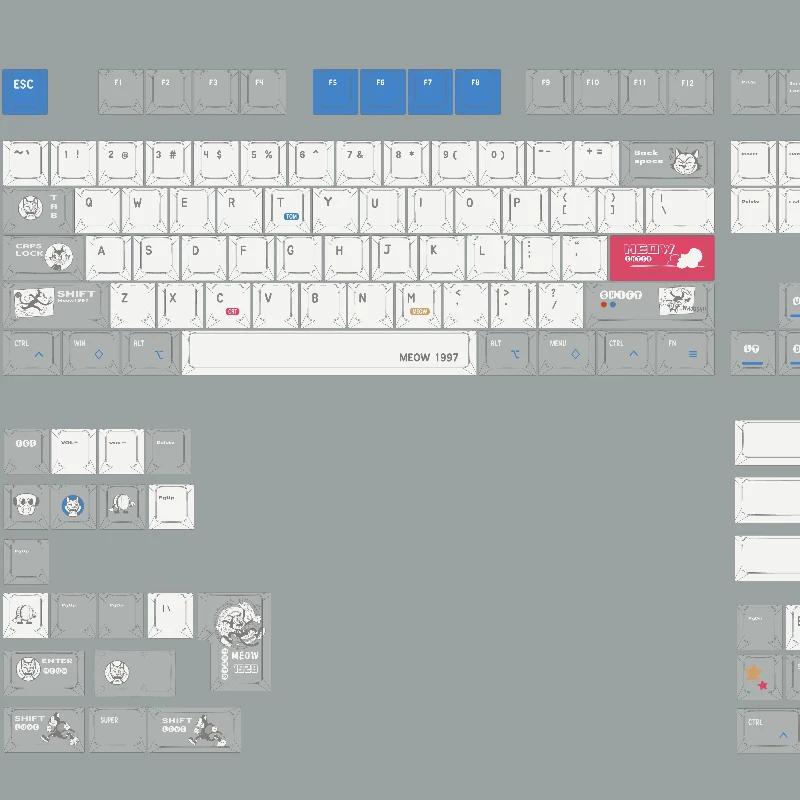Click the blue F8 keycap
The width and height of the screenshot is (800, 800).
[x=478, y=92]
